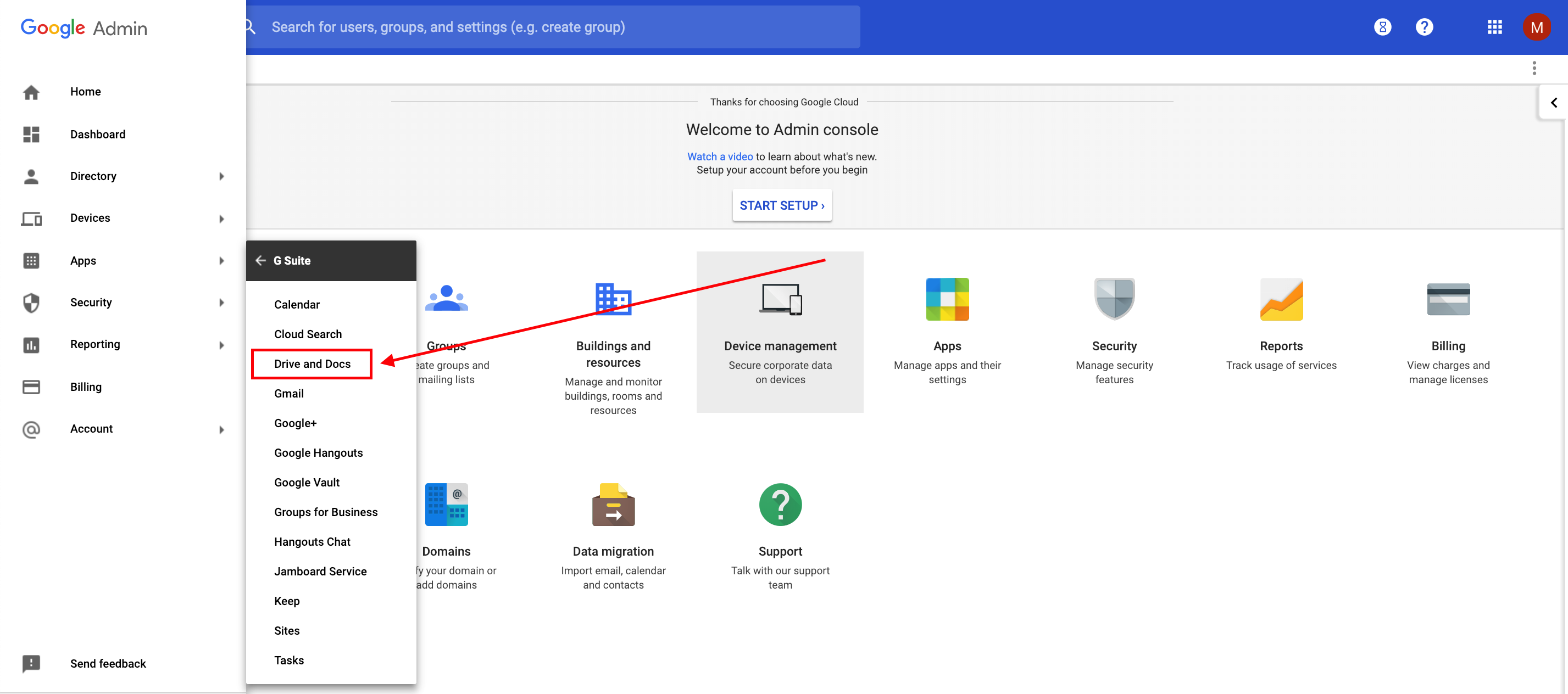Click the Dashboard sidebar label
This screenshot has height=694, width=1568.
[97, 135]
